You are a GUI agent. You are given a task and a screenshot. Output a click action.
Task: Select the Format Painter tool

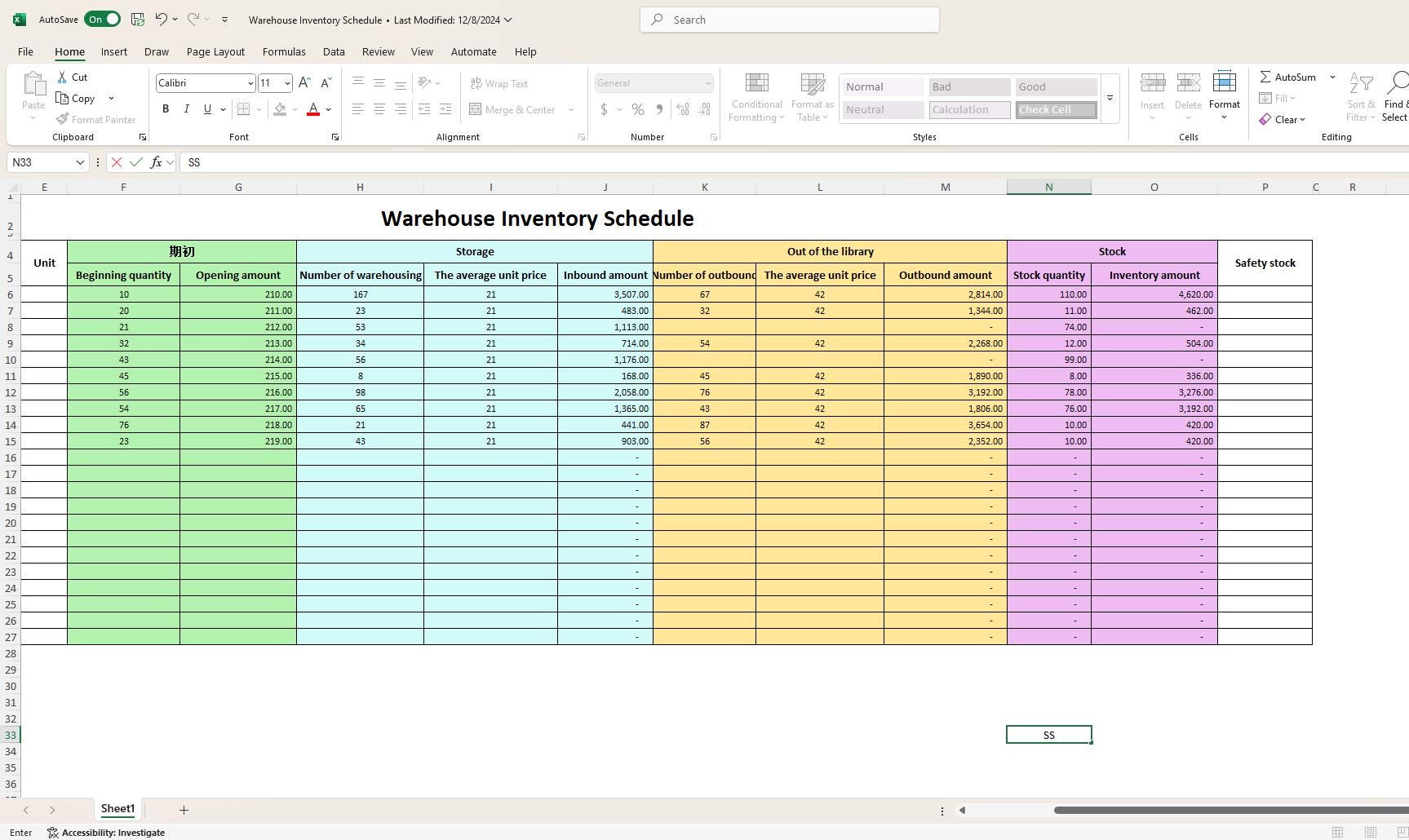[x=96, y=119]
